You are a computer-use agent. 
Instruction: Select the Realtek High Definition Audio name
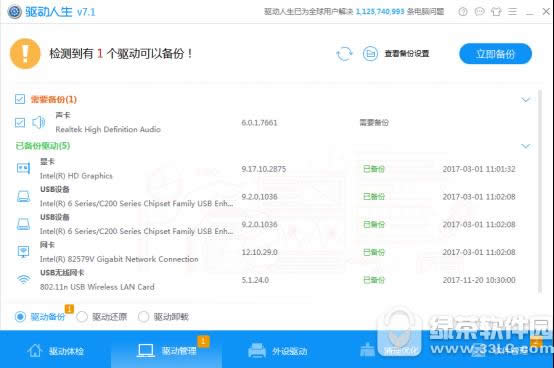point(108,129)
